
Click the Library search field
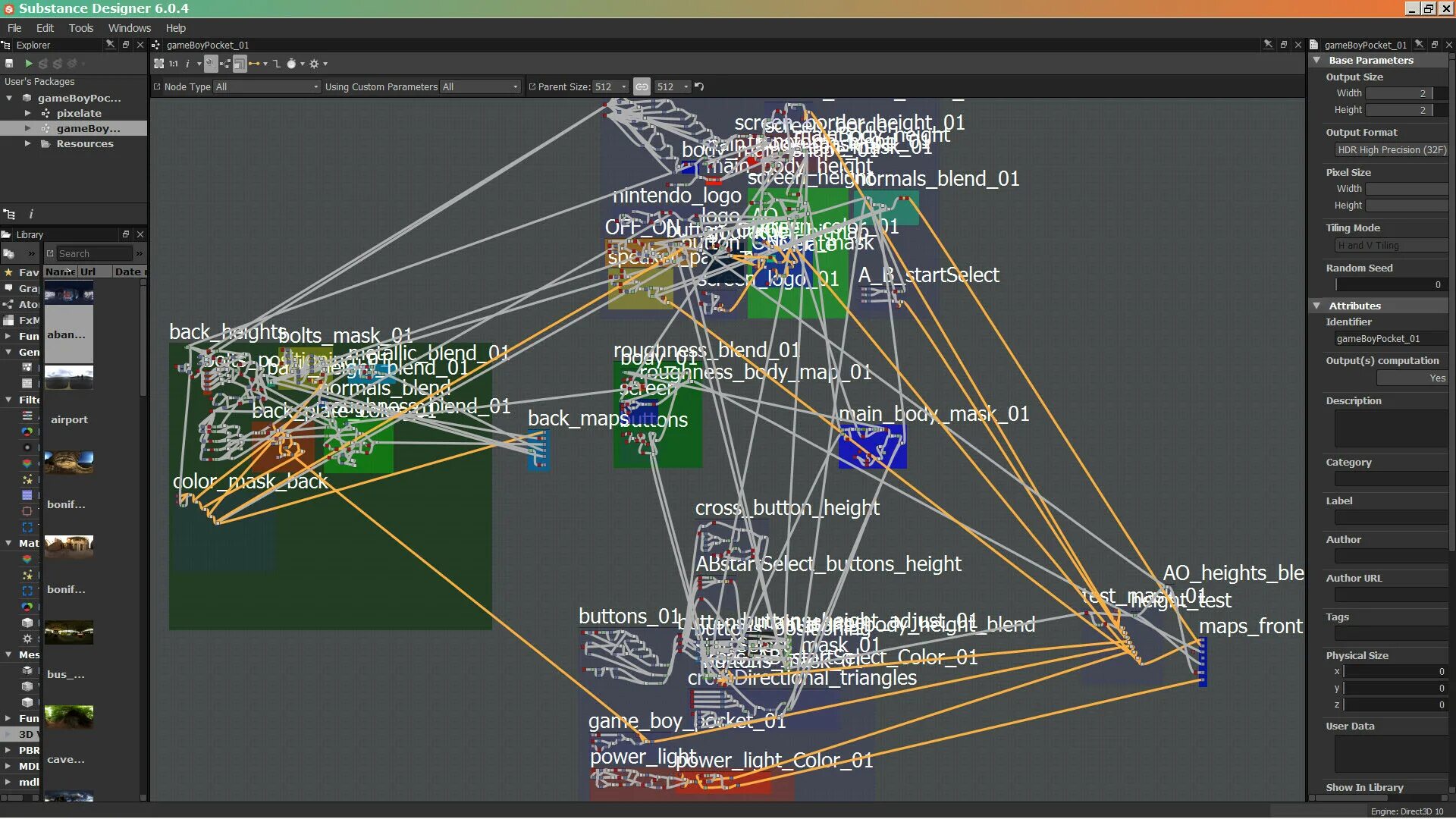94,253
